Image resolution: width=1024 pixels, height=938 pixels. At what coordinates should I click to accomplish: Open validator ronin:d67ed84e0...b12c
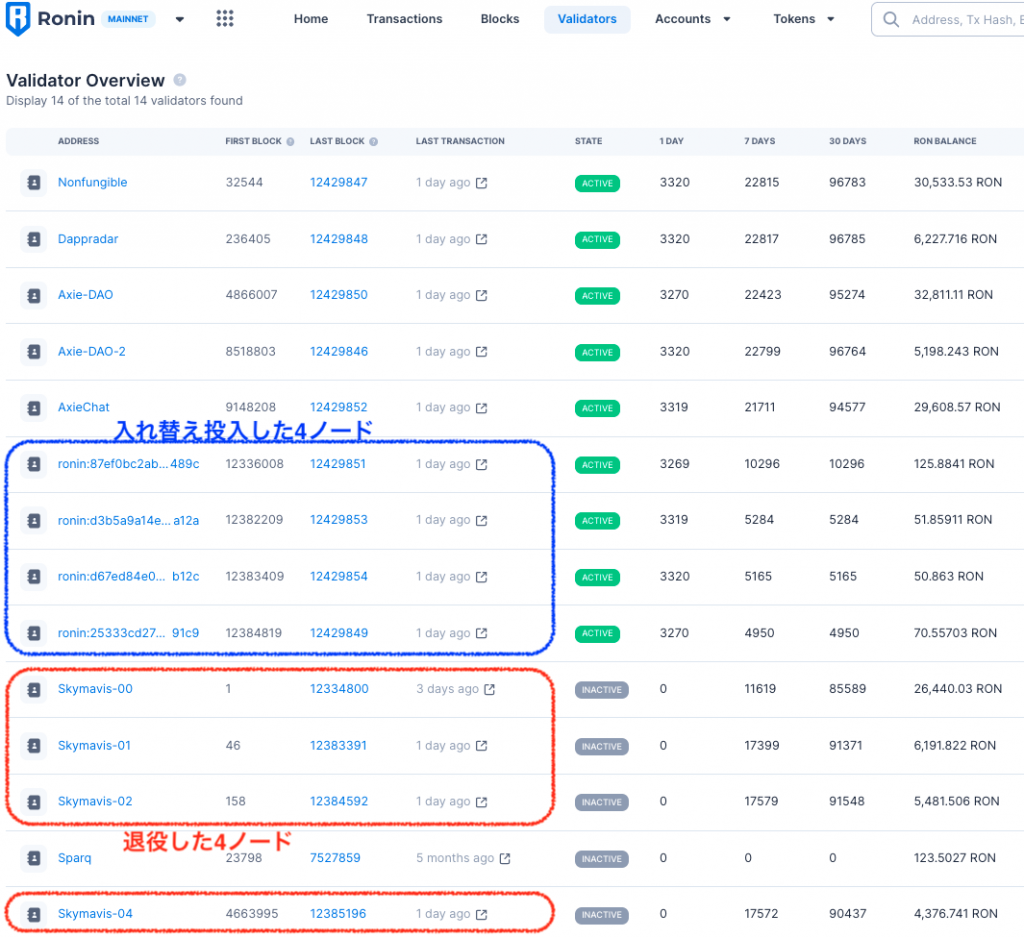click(x=129, y=576)
